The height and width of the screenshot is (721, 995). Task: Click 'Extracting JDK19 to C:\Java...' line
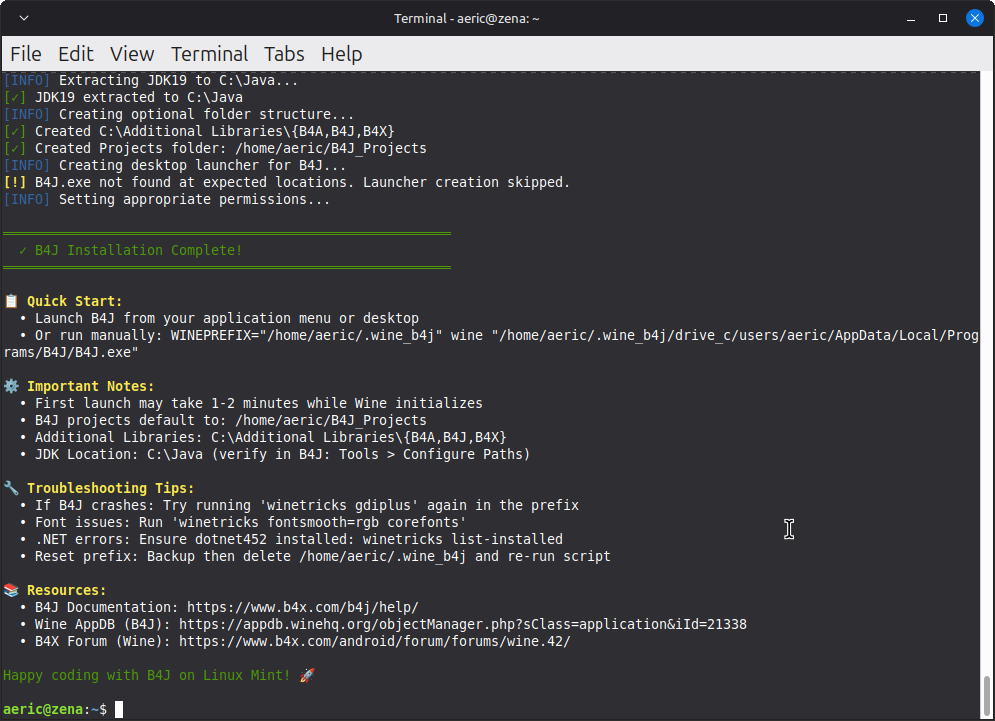point(151,80)
